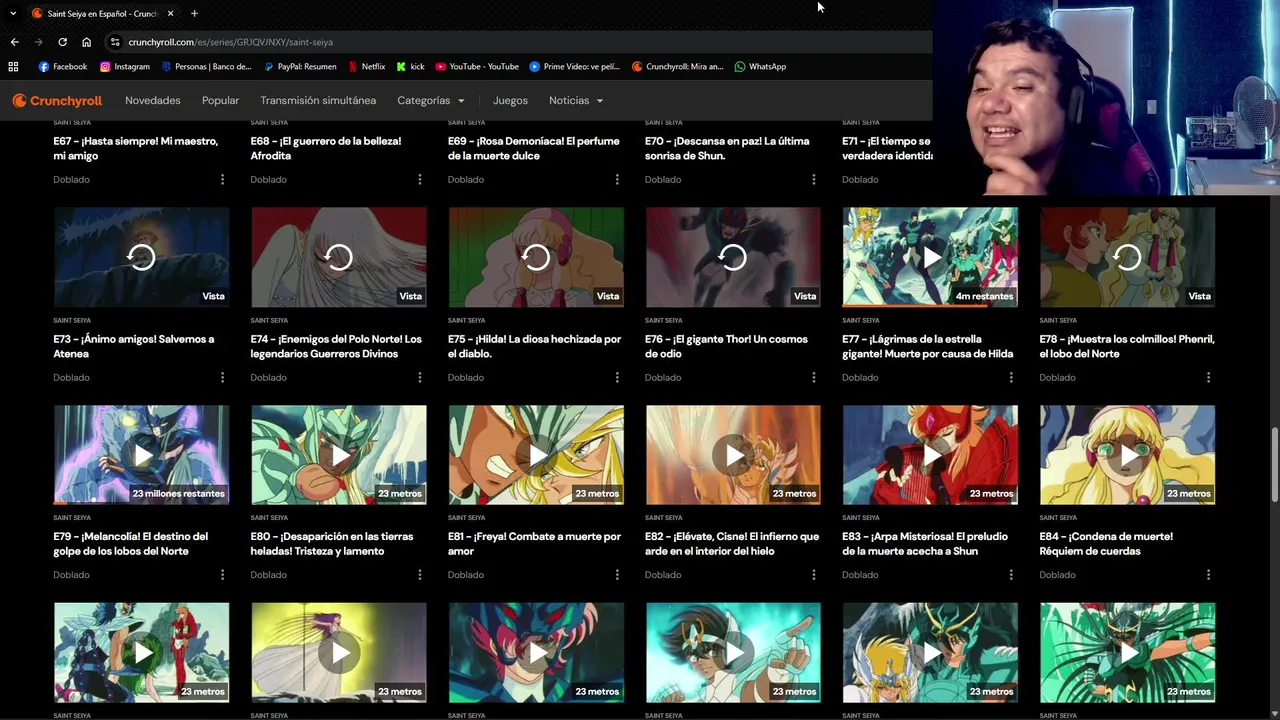Open the Netflix bookmark
The width and height of the screenshot is (1280, 720).
[367, 67]
